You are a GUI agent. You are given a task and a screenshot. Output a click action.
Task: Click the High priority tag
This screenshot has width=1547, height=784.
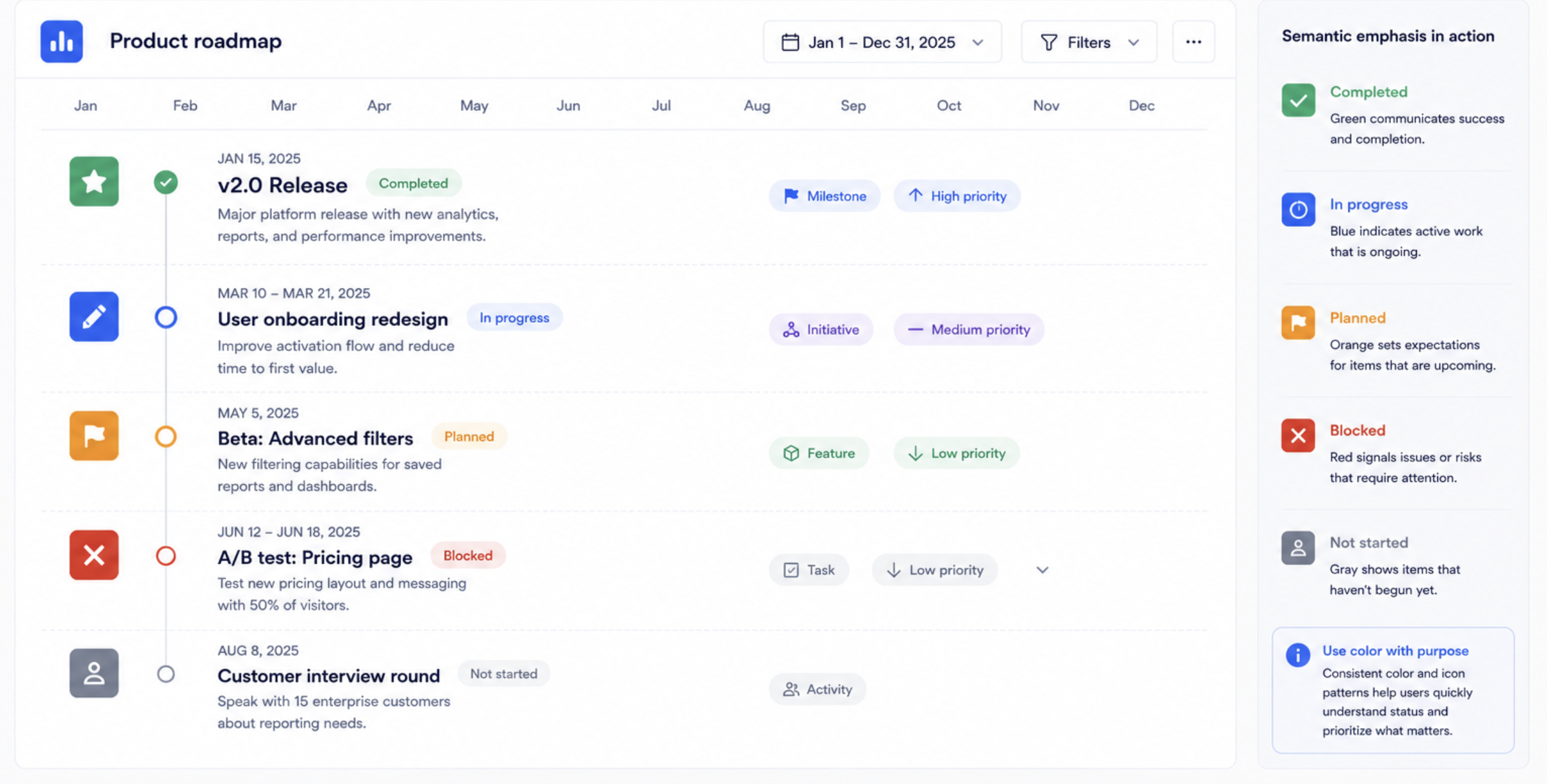957,196
